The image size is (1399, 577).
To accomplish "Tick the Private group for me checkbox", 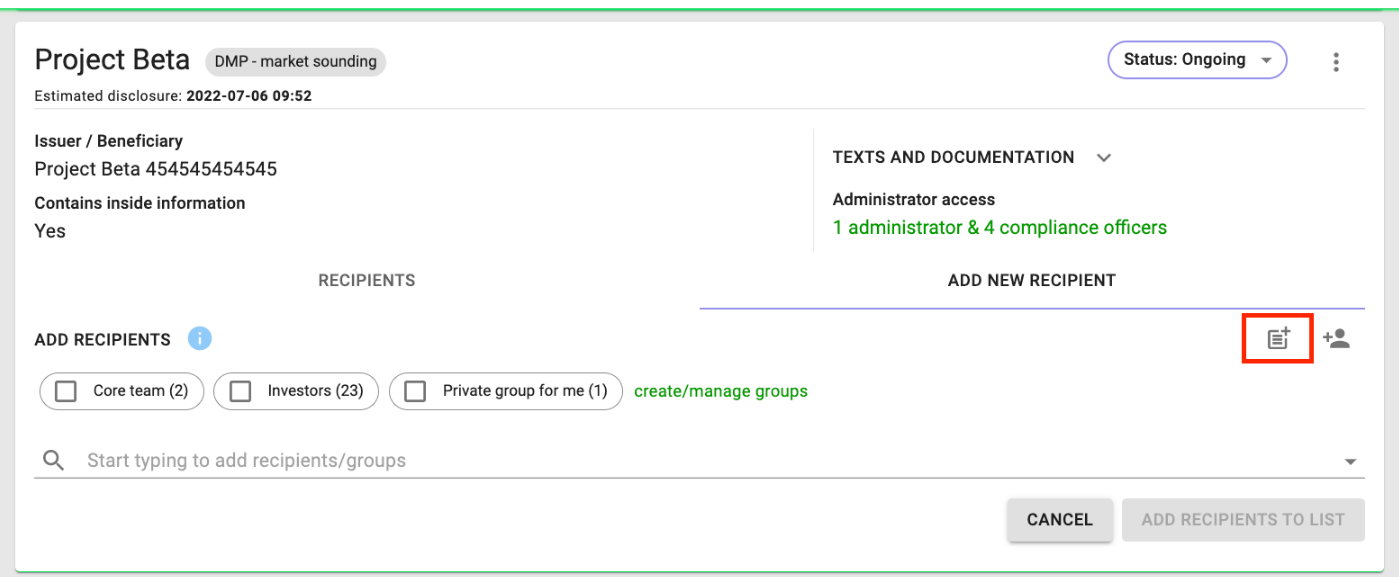I will pos(415,391).
